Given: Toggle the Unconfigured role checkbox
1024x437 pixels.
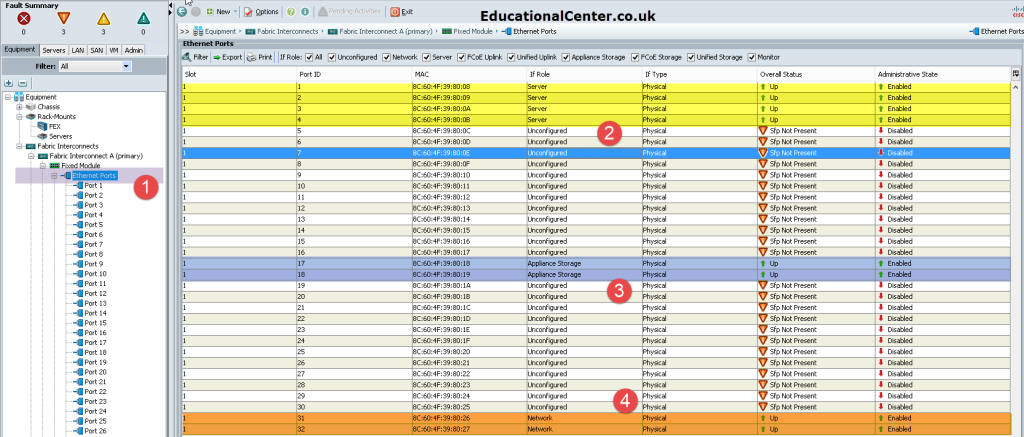Looking at the screenshot, I should pyautogui.click(x=332, y=57).
